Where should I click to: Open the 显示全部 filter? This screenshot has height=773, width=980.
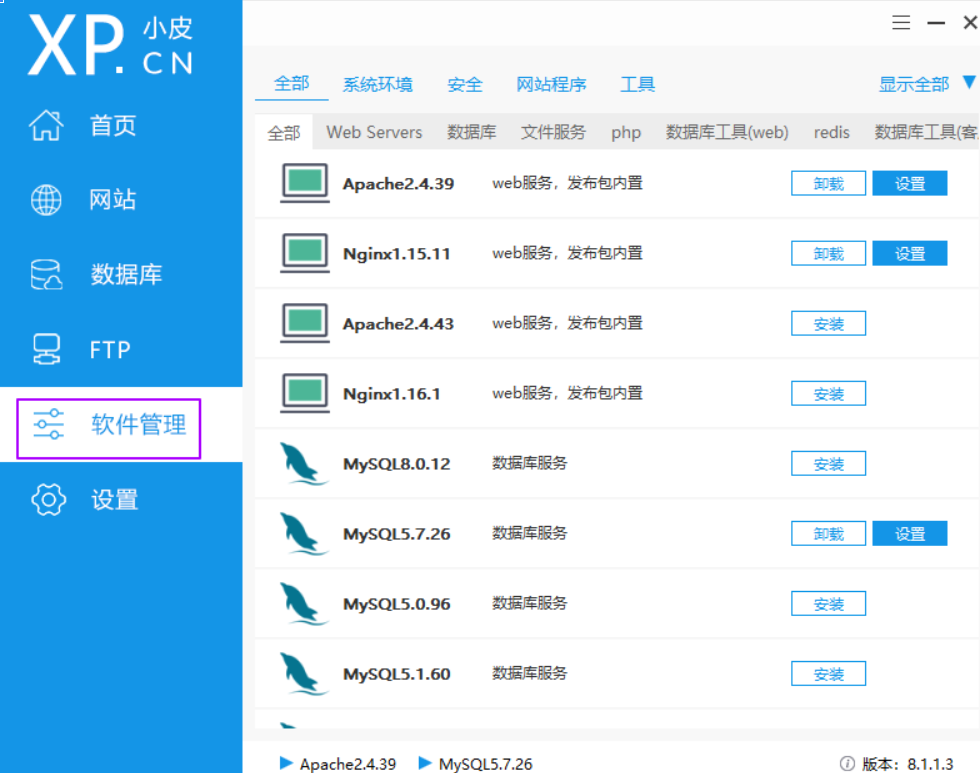tap(914, 84)
